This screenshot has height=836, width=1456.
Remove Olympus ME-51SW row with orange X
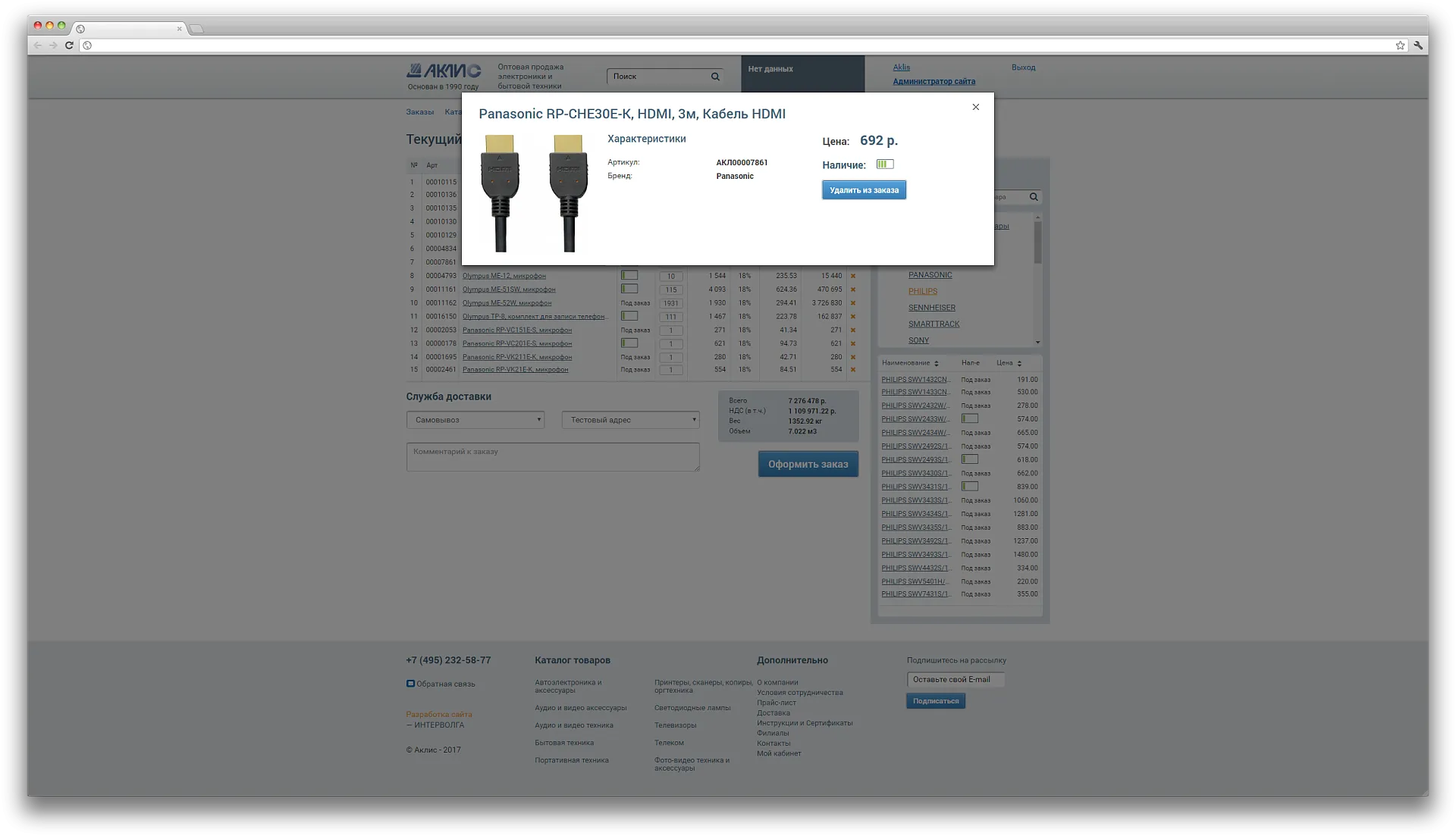point(853,290)
